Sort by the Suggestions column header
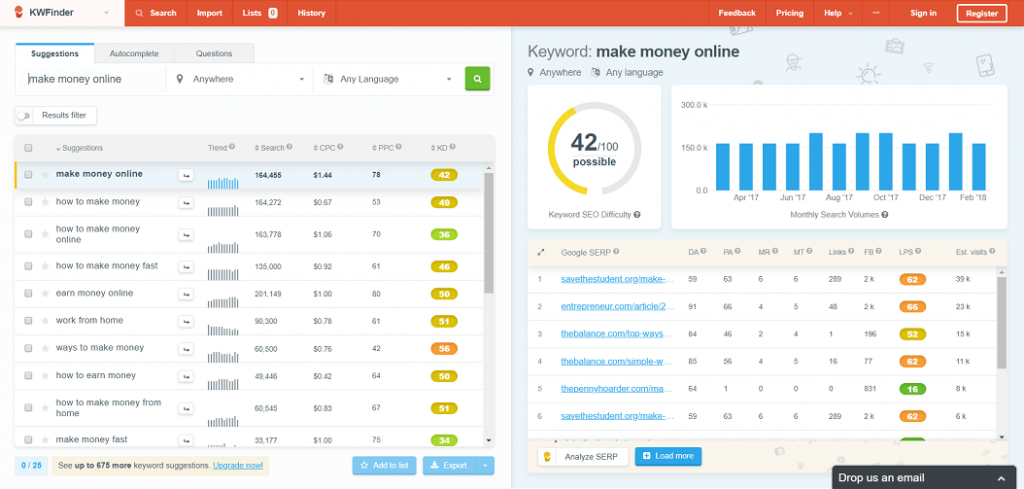1024x489 pixels. coord(79,148)
